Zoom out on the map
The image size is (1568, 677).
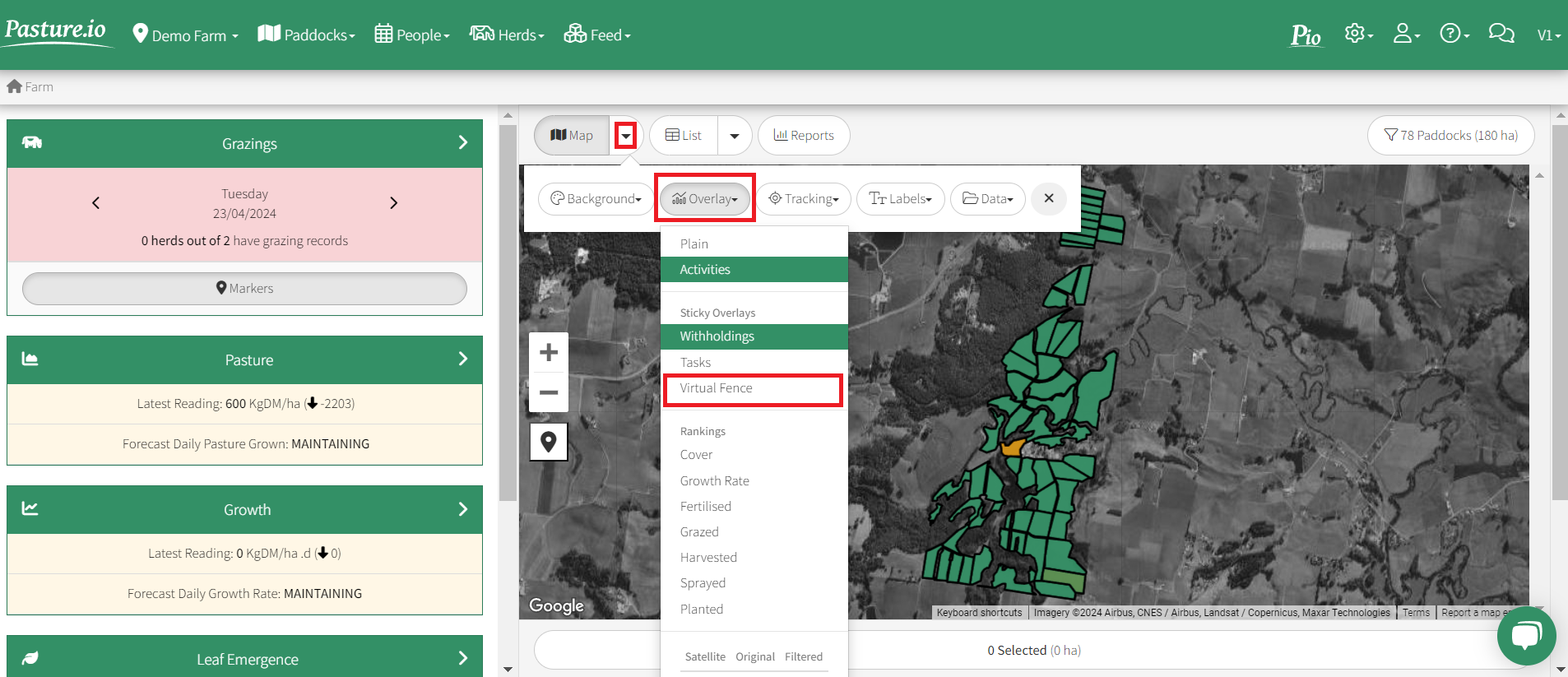tap(549, 392)
